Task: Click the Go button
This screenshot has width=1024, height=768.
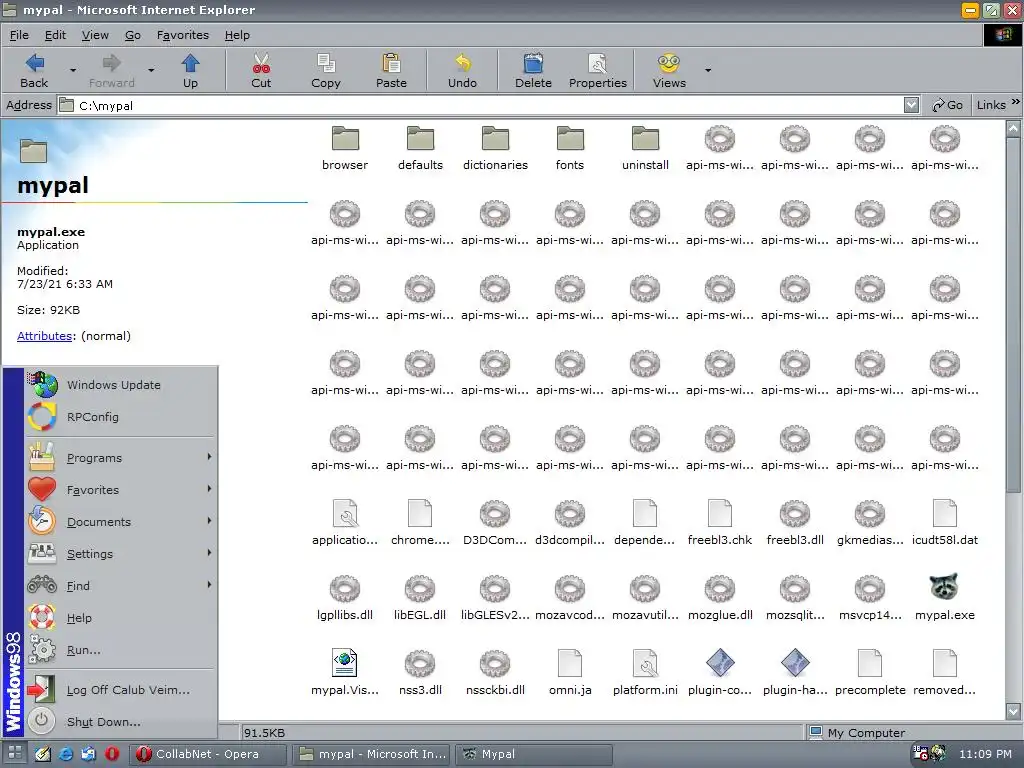Action: point(947,105)
